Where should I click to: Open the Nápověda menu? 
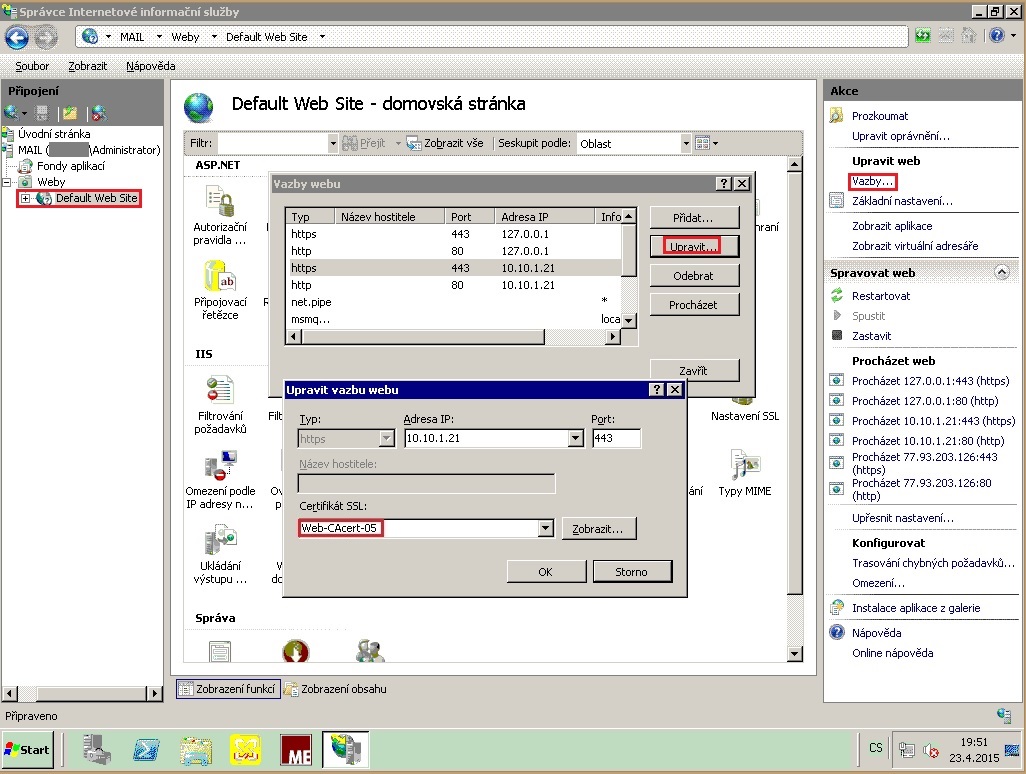coord(150,66)
